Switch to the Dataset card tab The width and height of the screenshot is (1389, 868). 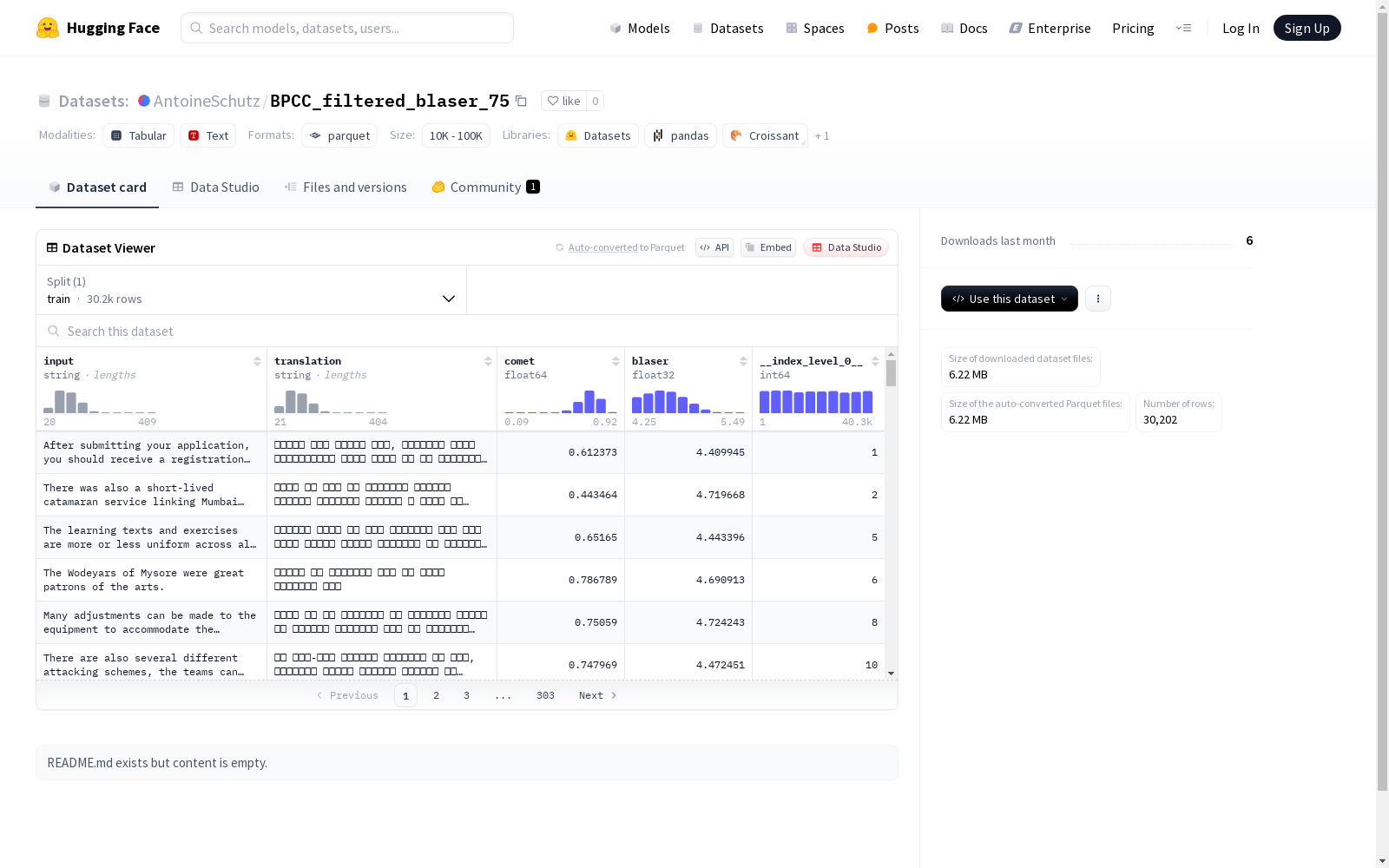click(x=97, y=187)
